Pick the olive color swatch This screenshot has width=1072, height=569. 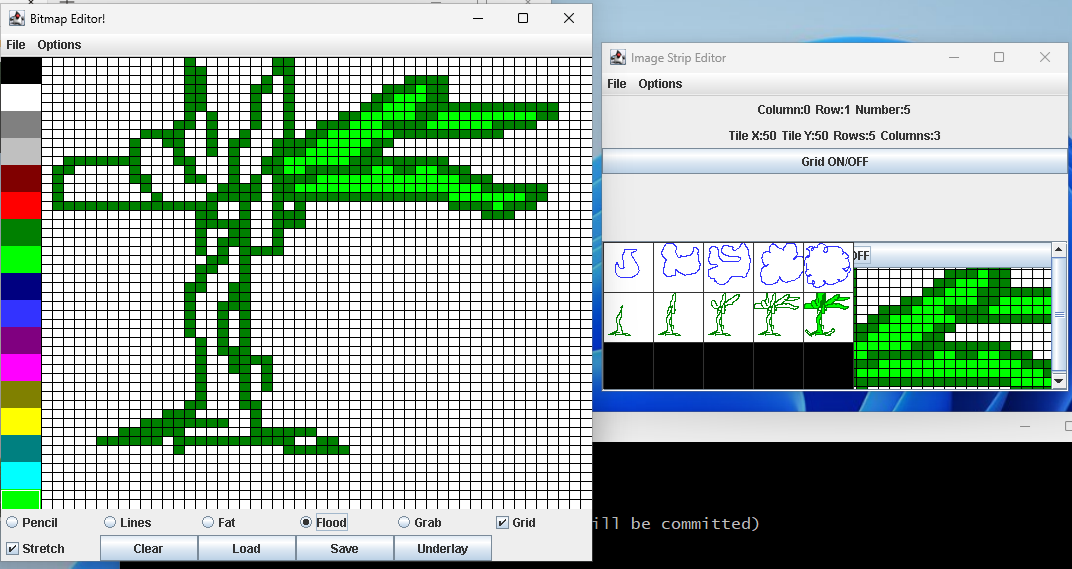click(x=21, y=395)
